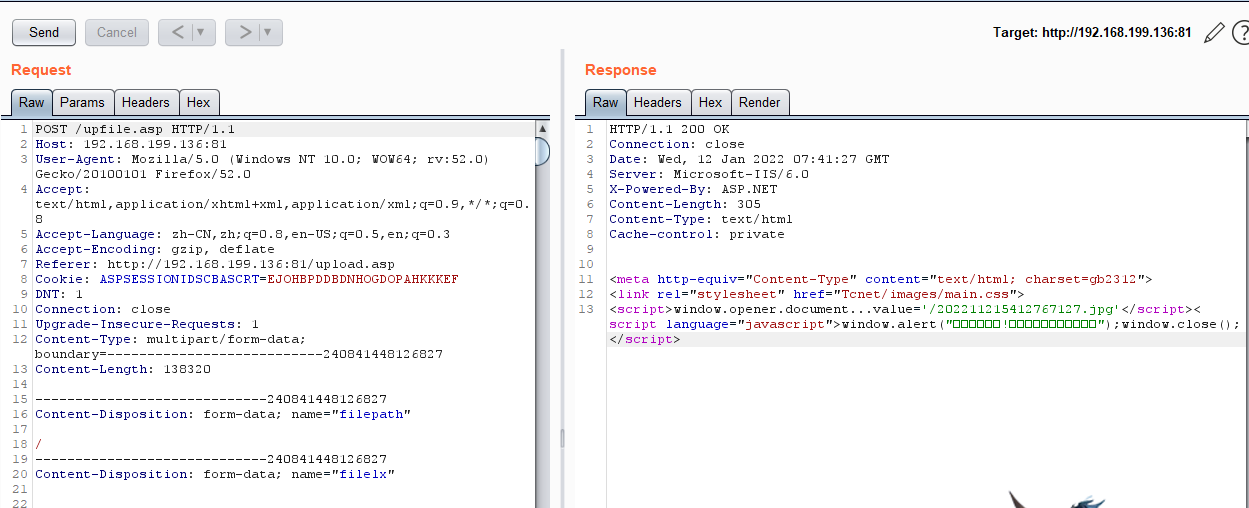
Task: Open the forward history dropdown arrow
Action: [270, 32]
